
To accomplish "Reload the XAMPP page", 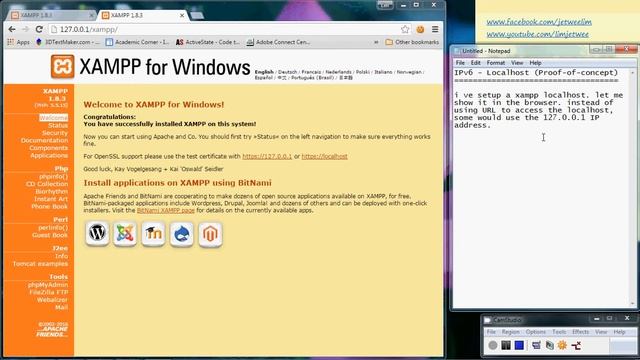I will tap(39, 29).
